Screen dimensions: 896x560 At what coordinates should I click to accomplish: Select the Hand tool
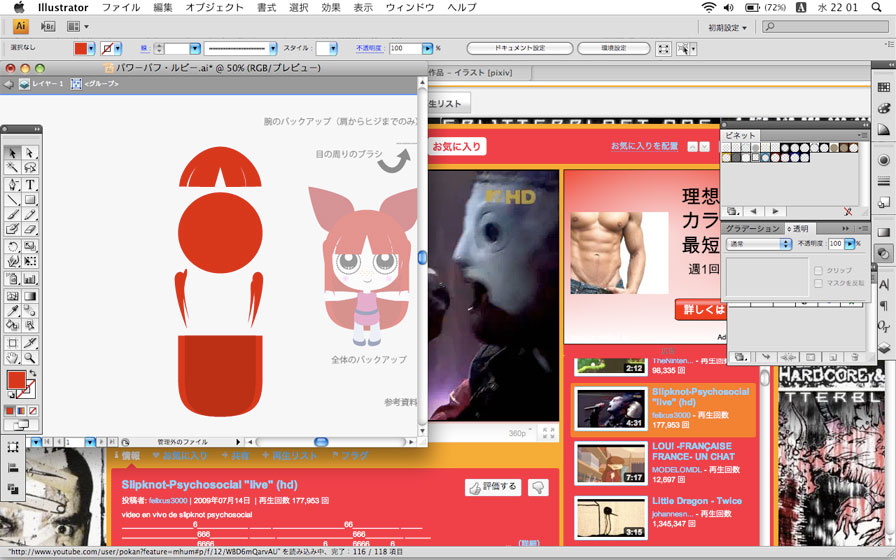coord(13,358)
